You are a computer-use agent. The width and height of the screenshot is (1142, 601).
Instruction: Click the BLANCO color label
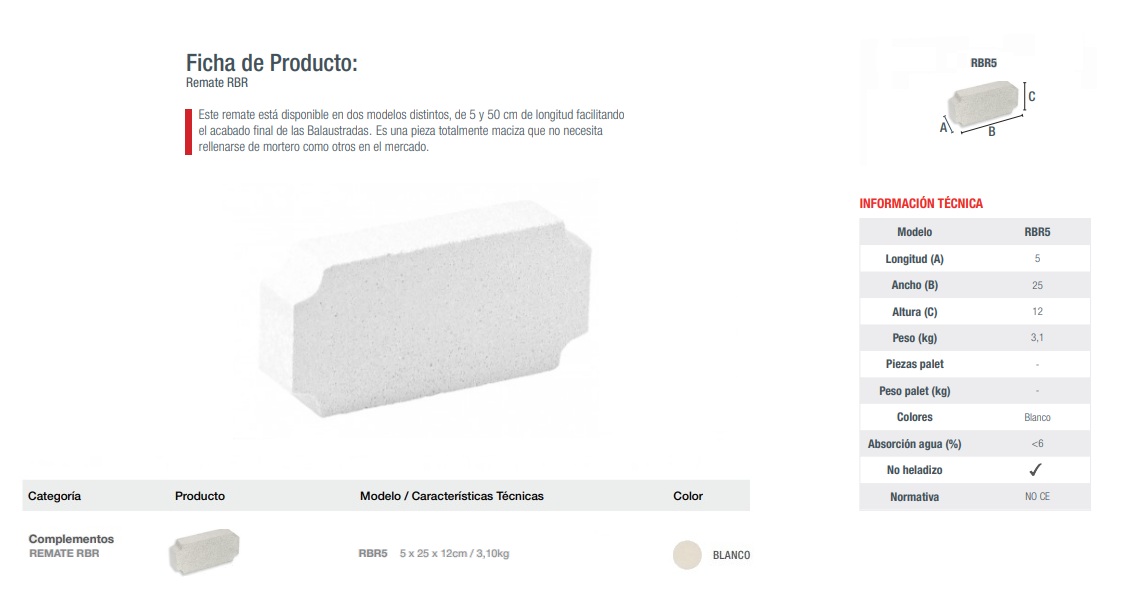(731, 555)
